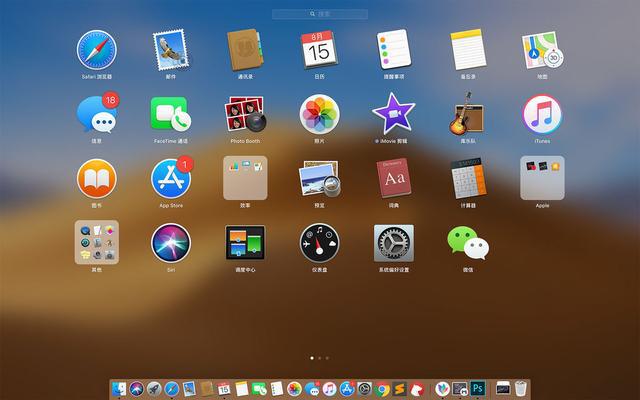Launch Google Chrome from the Dock

pyautogui.click(x=382, y=389)
